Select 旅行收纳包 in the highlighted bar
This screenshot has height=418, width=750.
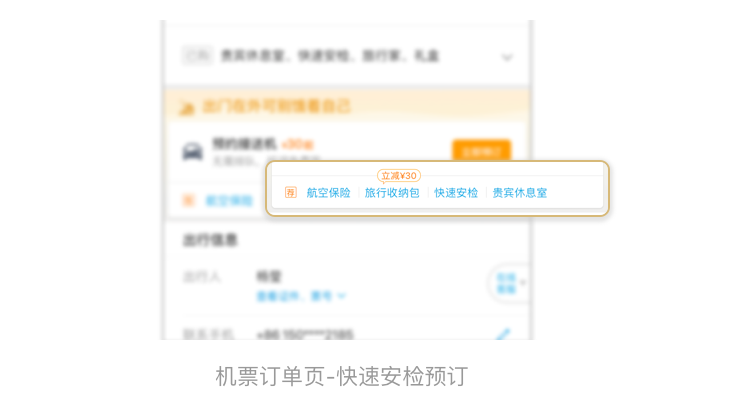[x=392, y=193]
